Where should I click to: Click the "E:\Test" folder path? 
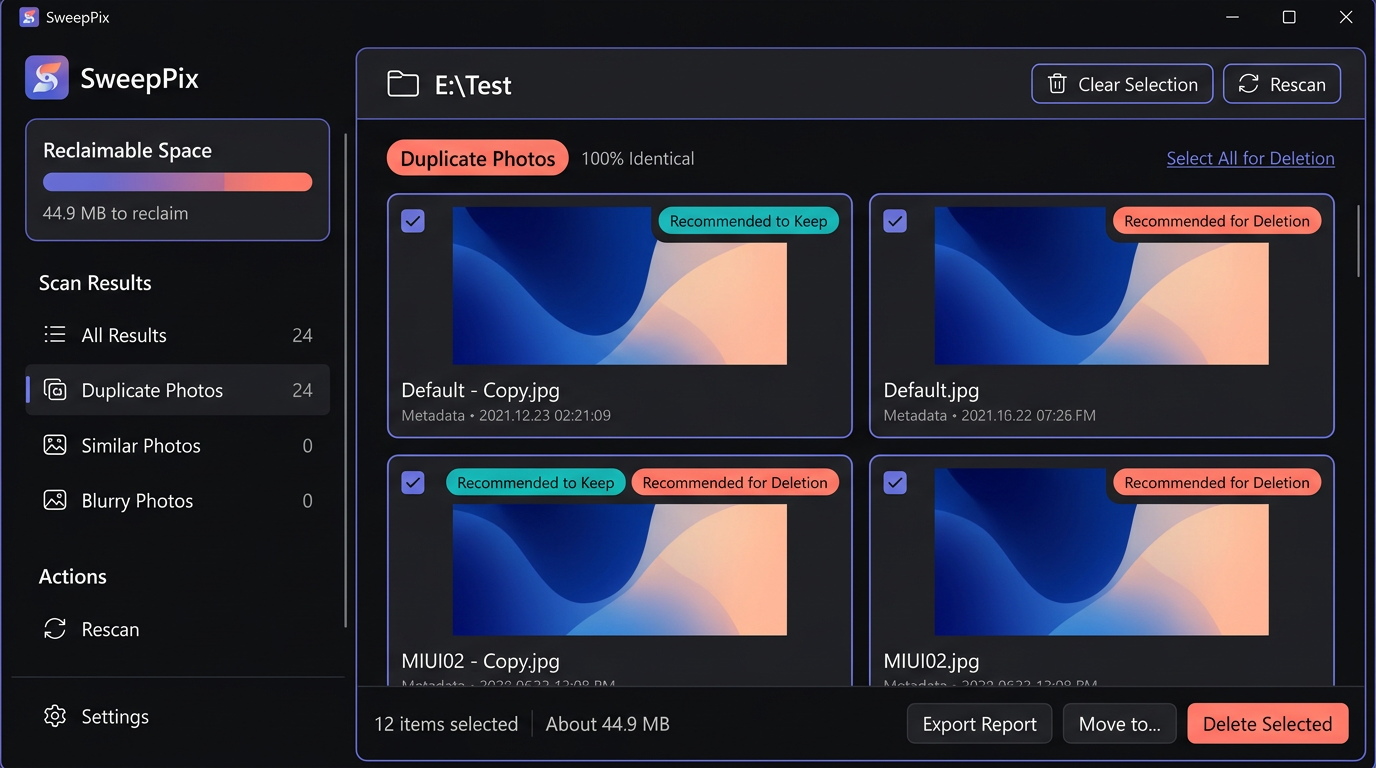[x=473, y=85]
